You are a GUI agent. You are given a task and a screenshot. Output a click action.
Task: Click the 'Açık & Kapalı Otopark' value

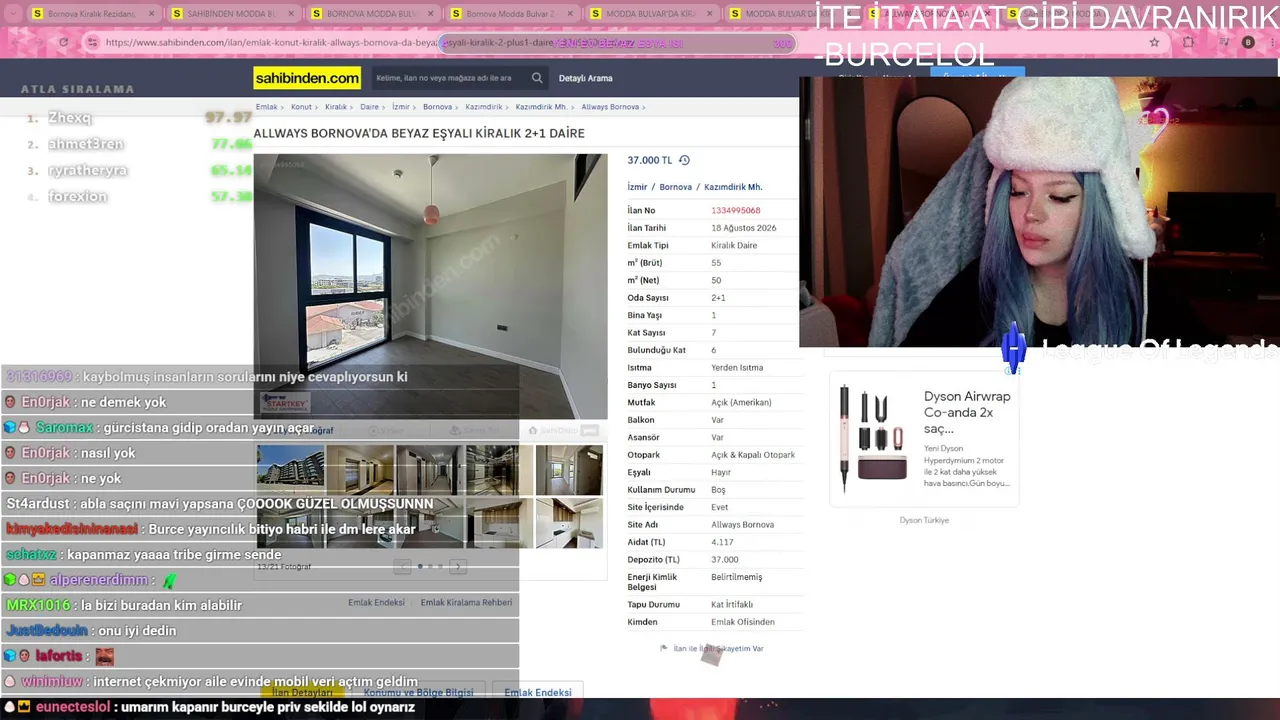[753, 455]
